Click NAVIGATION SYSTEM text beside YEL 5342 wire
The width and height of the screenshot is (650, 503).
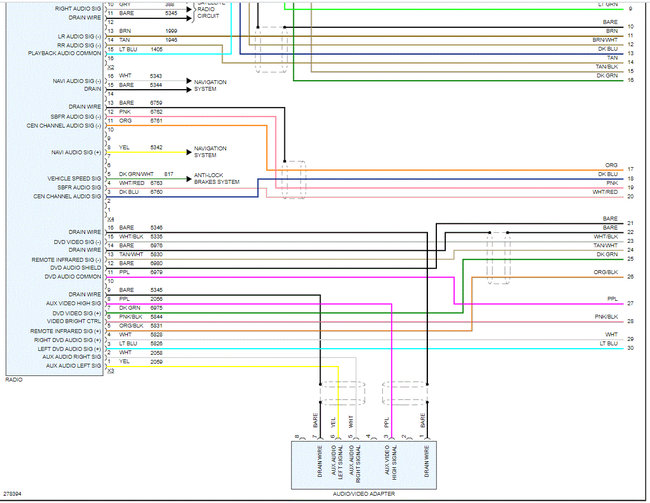click(x=210, y=152)
